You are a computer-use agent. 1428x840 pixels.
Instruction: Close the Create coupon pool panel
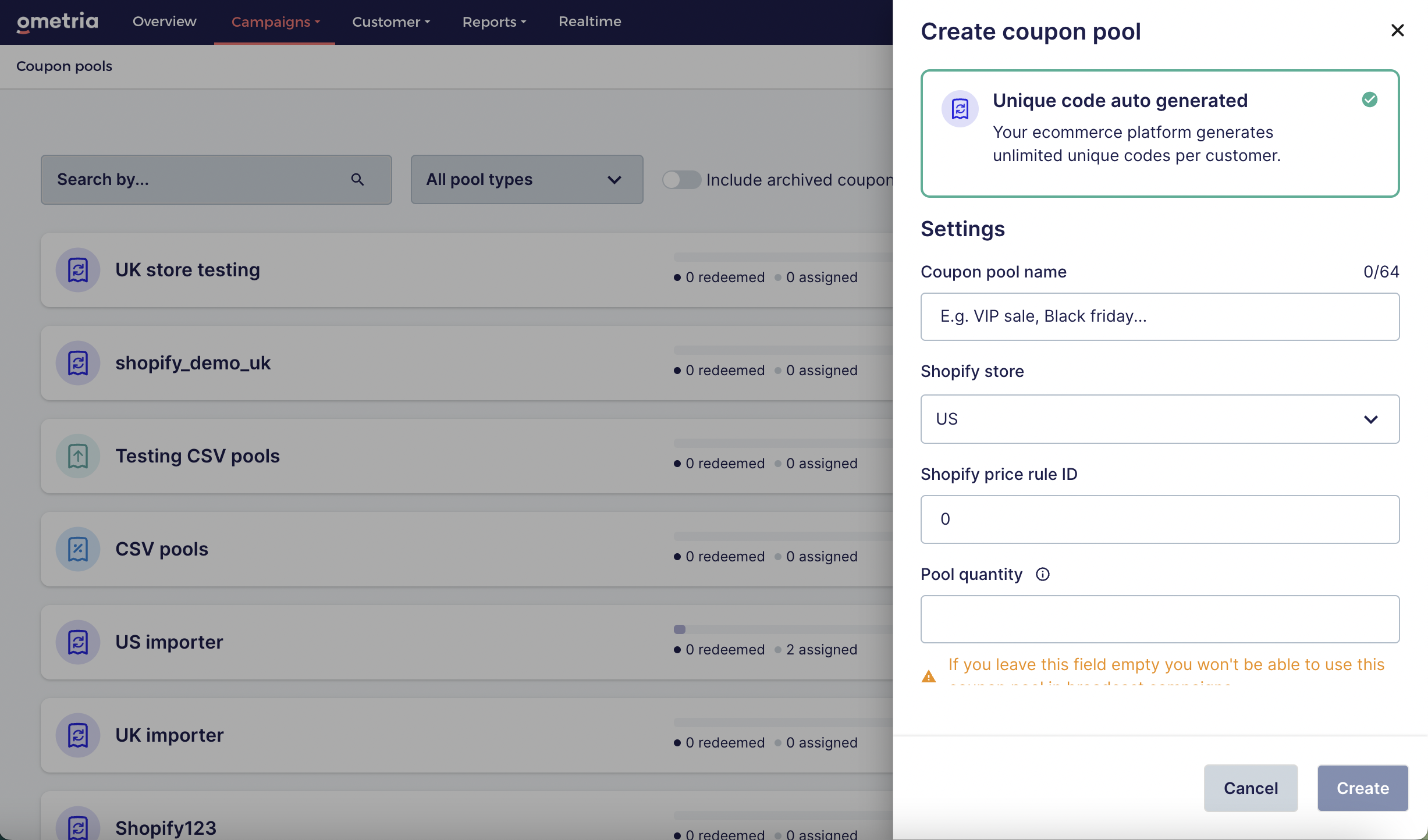tap(1397, 30)
